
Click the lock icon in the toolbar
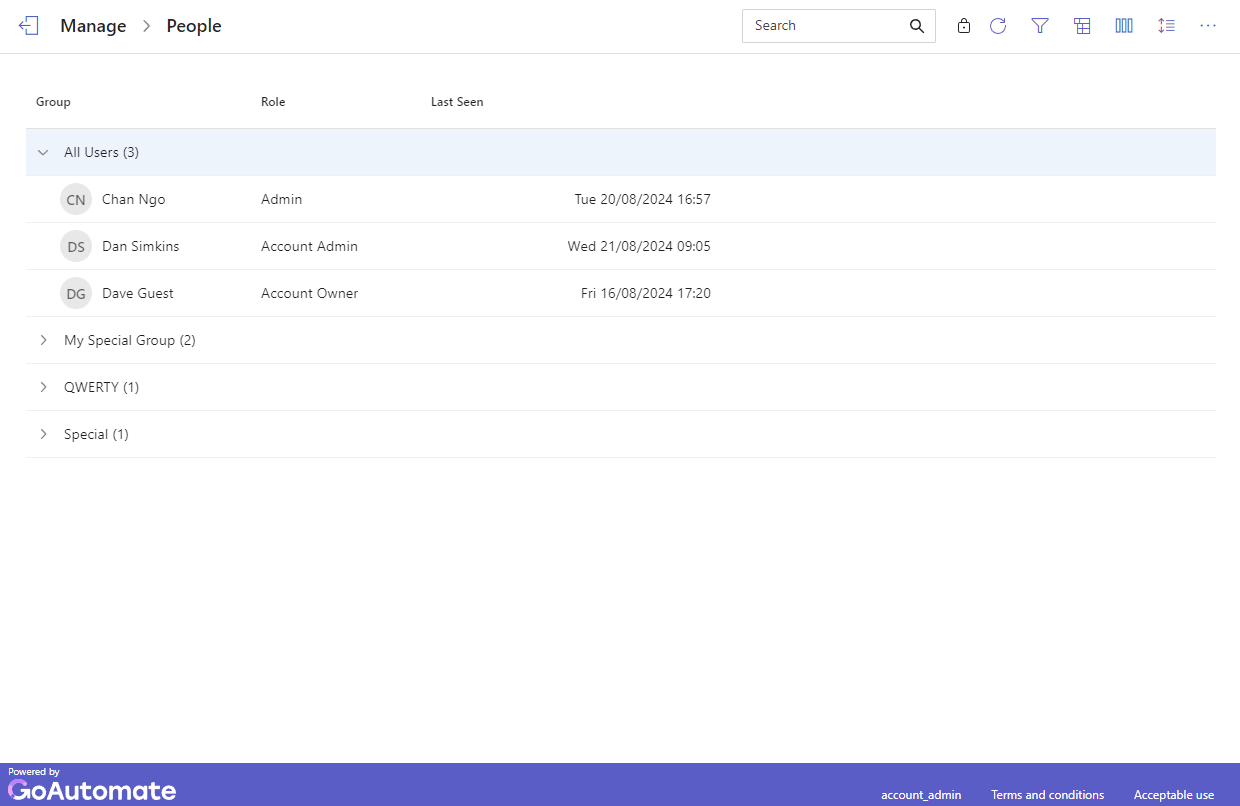[964, 26]
